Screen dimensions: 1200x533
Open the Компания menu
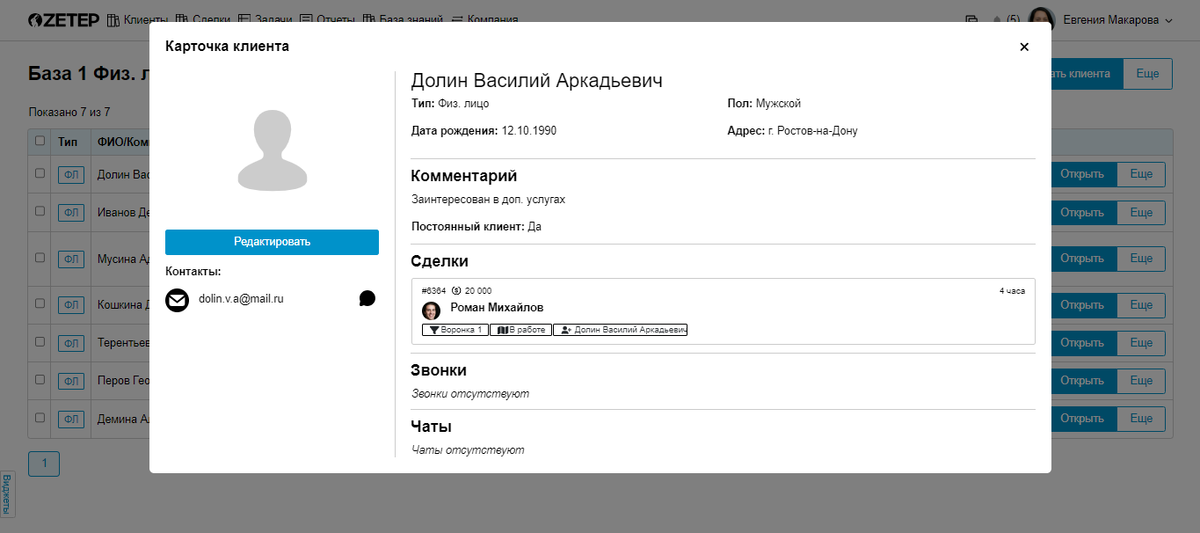[487, 20]
